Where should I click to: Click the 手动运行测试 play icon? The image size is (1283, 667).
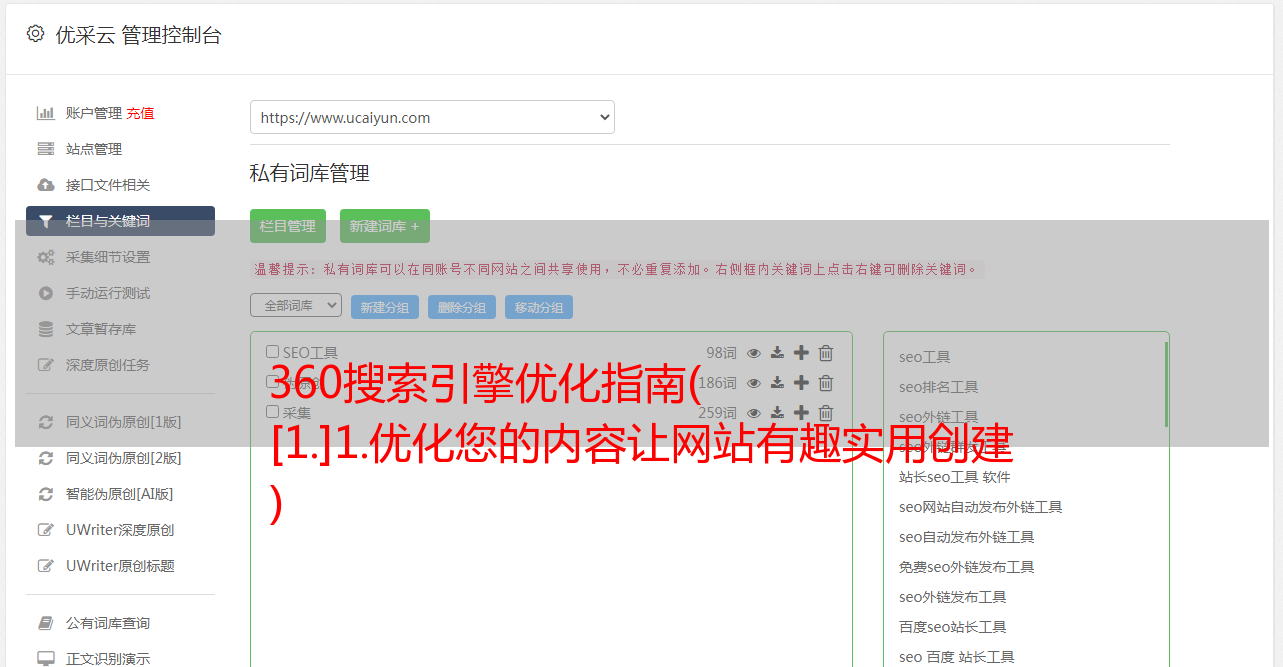click(46, 293)
